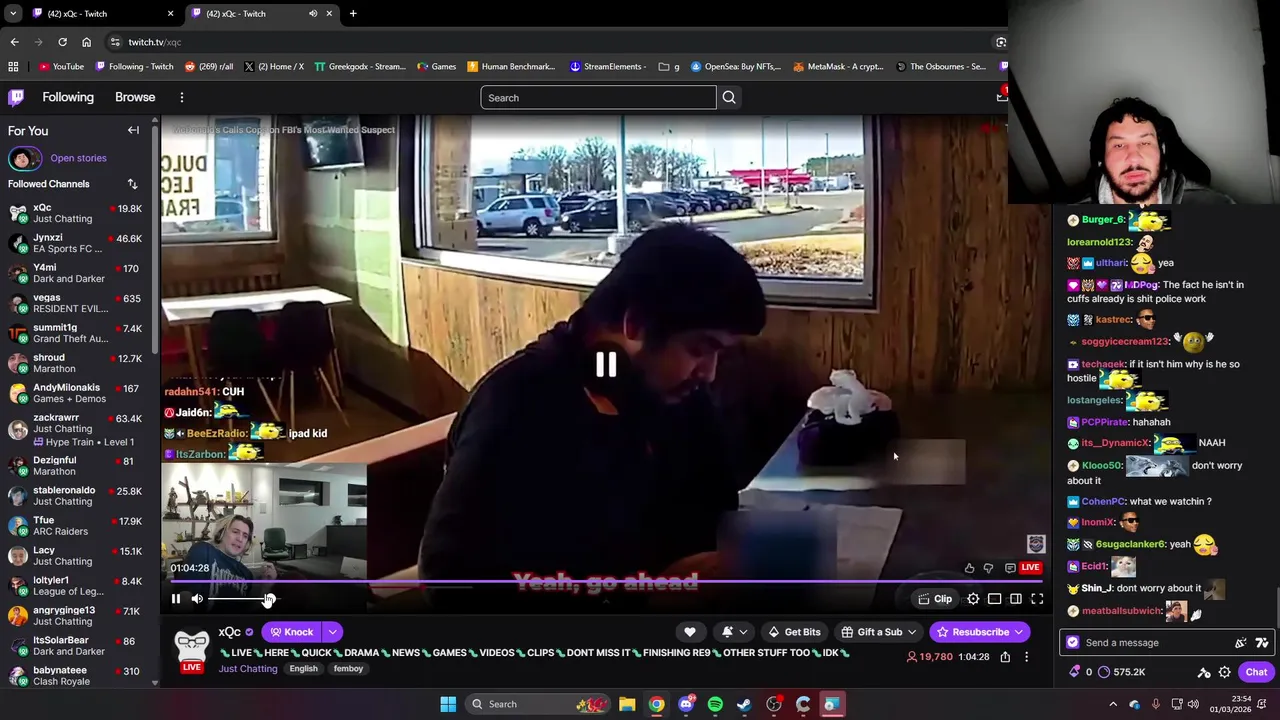This screenshot has width=1280, height=720.
Task: Go back in the browser
Action: point(14,42)
